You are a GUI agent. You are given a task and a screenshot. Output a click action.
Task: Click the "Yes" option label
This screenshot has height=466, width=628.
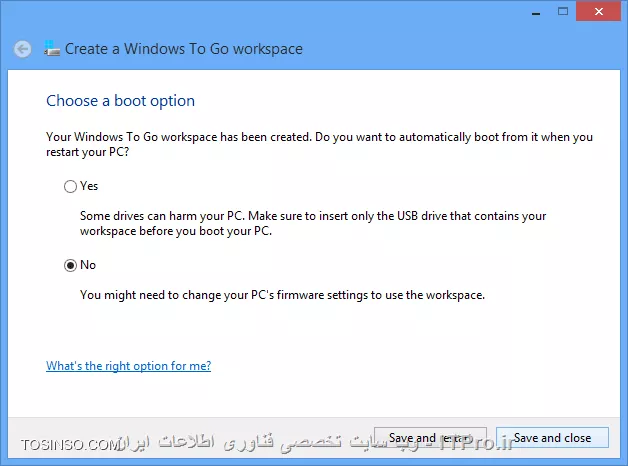pos(89,186)
